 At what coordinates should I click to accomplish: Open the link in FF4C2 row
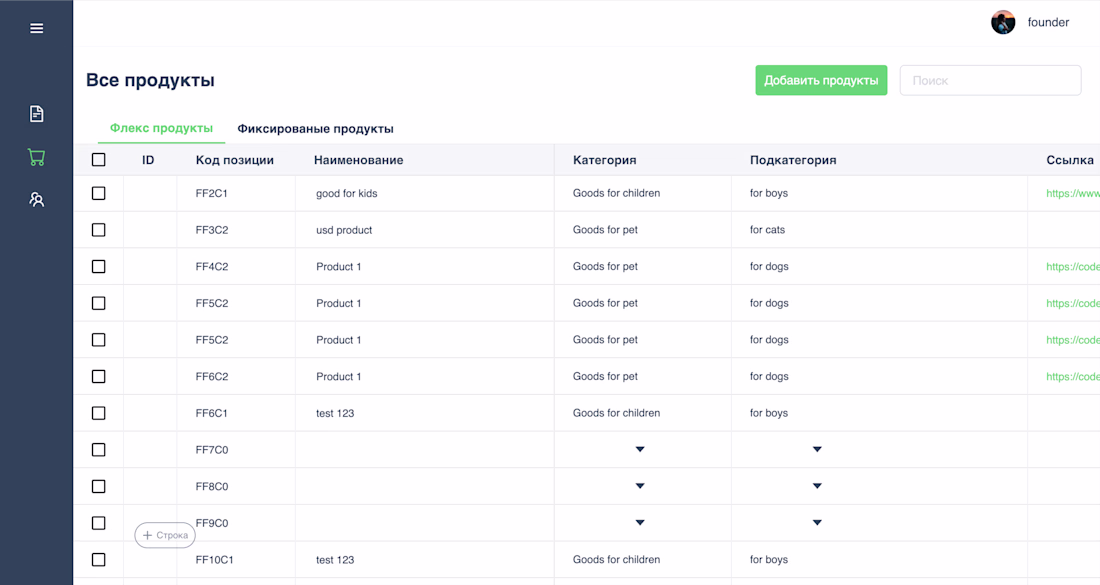point(1073,267)
